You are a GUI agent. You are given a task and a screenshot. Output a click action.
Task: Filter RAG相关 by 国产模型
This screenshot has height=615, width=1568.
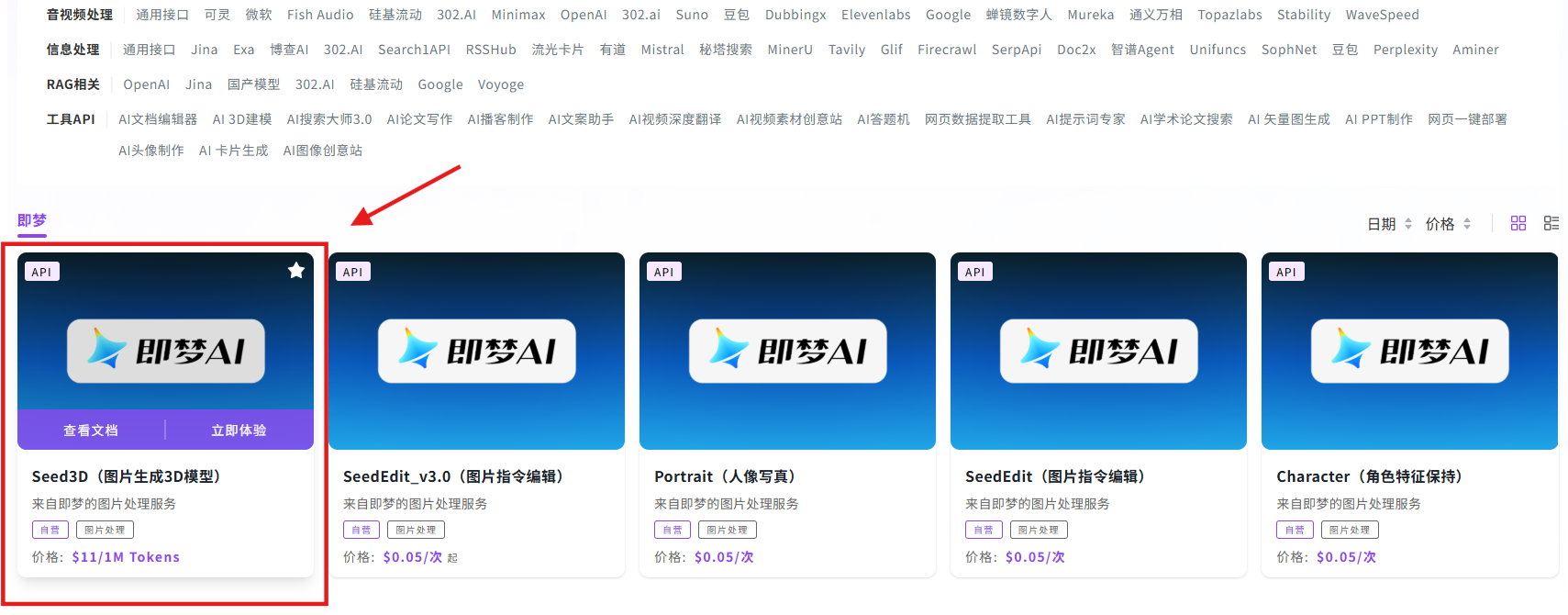(x=253, y=84)
